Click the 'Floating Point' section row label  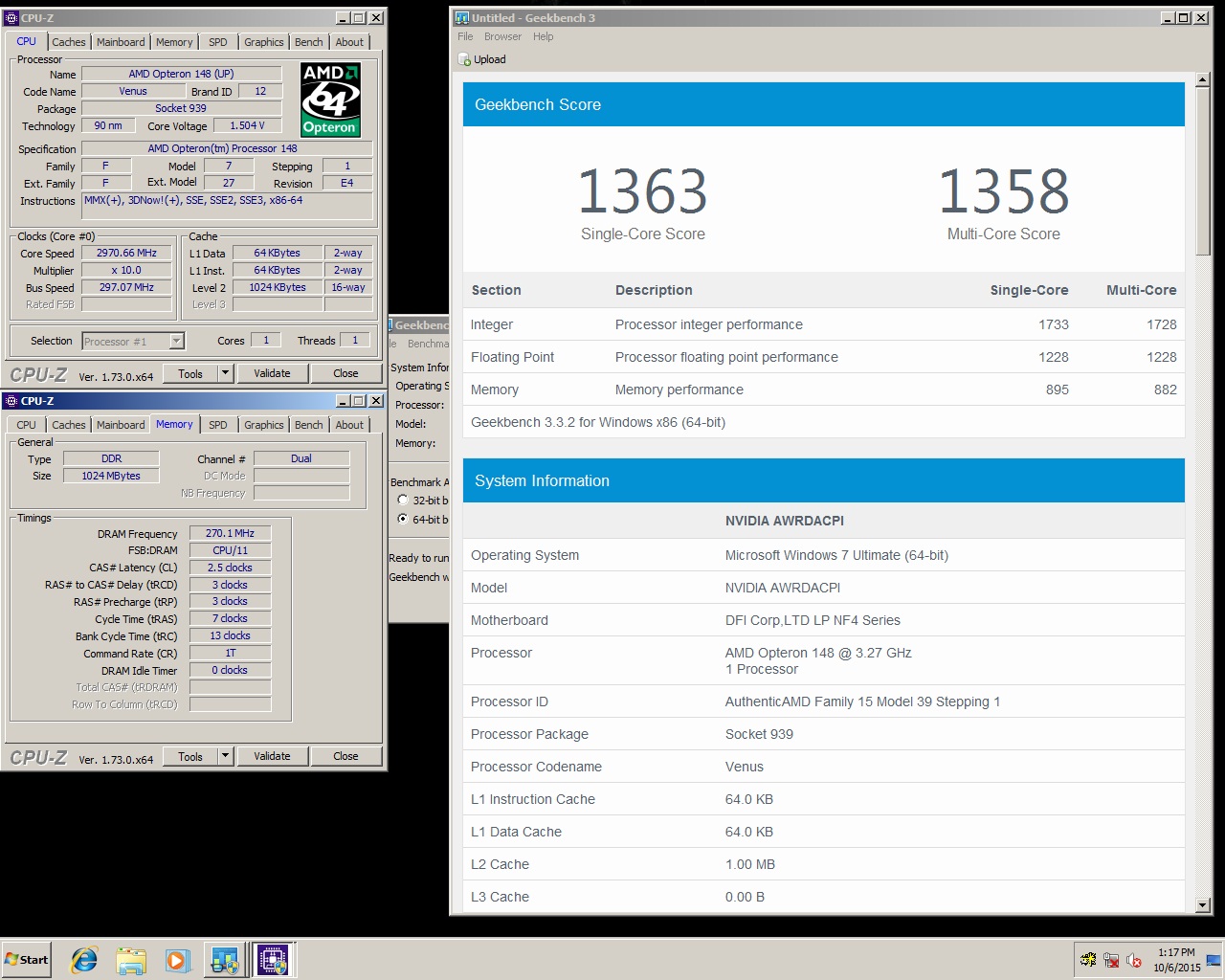(513, 357)
